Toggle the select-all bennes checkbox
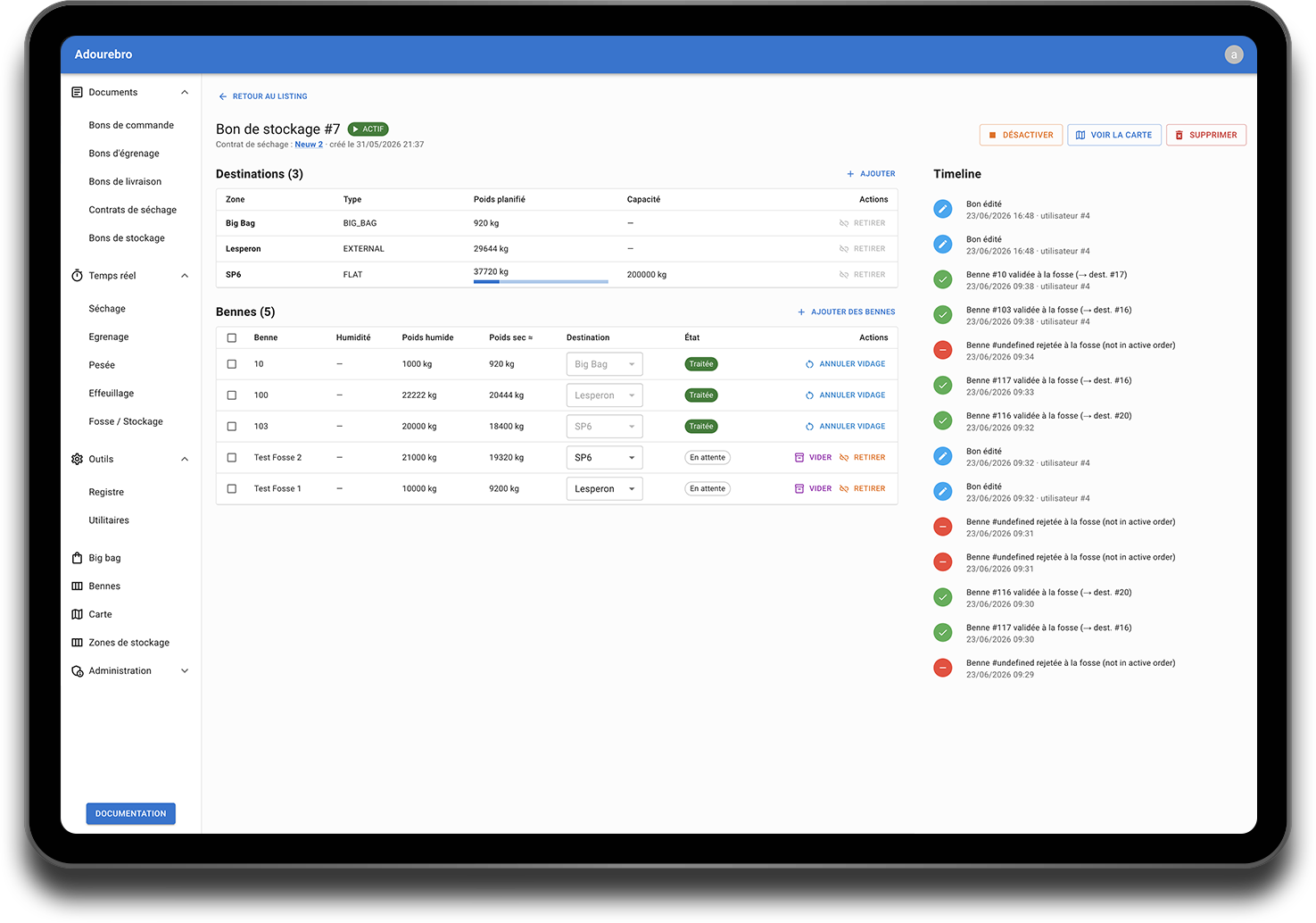The height and width of the screenshot is (923, 1316). tap(232, 338)
